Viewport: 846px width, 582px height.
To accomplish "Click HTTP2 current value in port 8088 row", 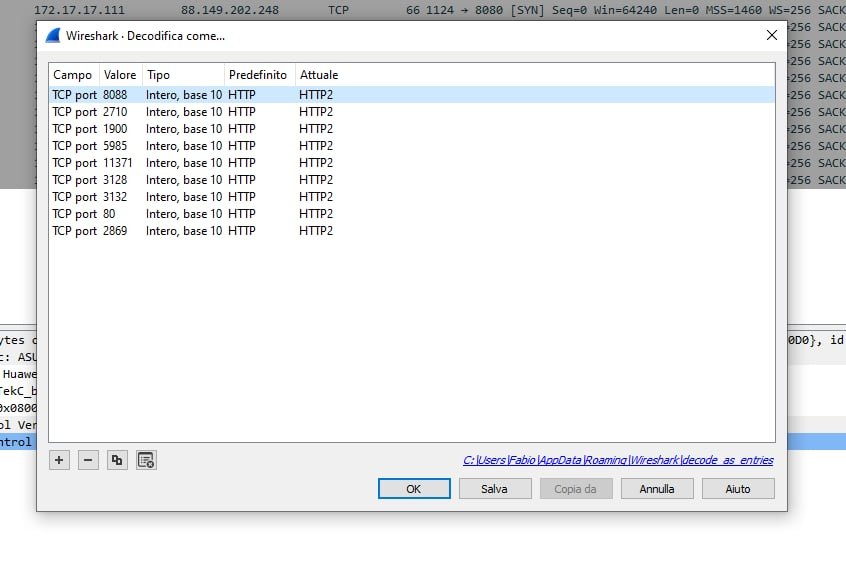I will click(x=316, y=95).
